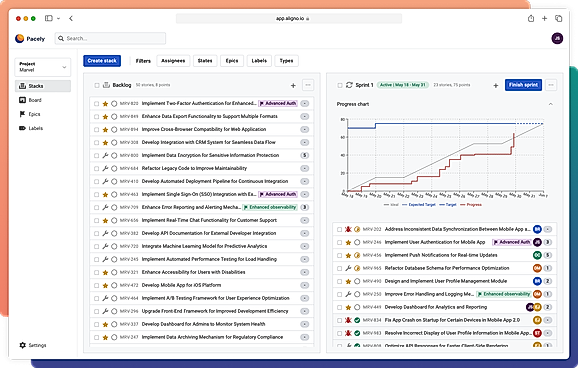The height and width of the screenshot is (368, 578).
Task: Select all Backlog stories checkbox
Action: 97,86
